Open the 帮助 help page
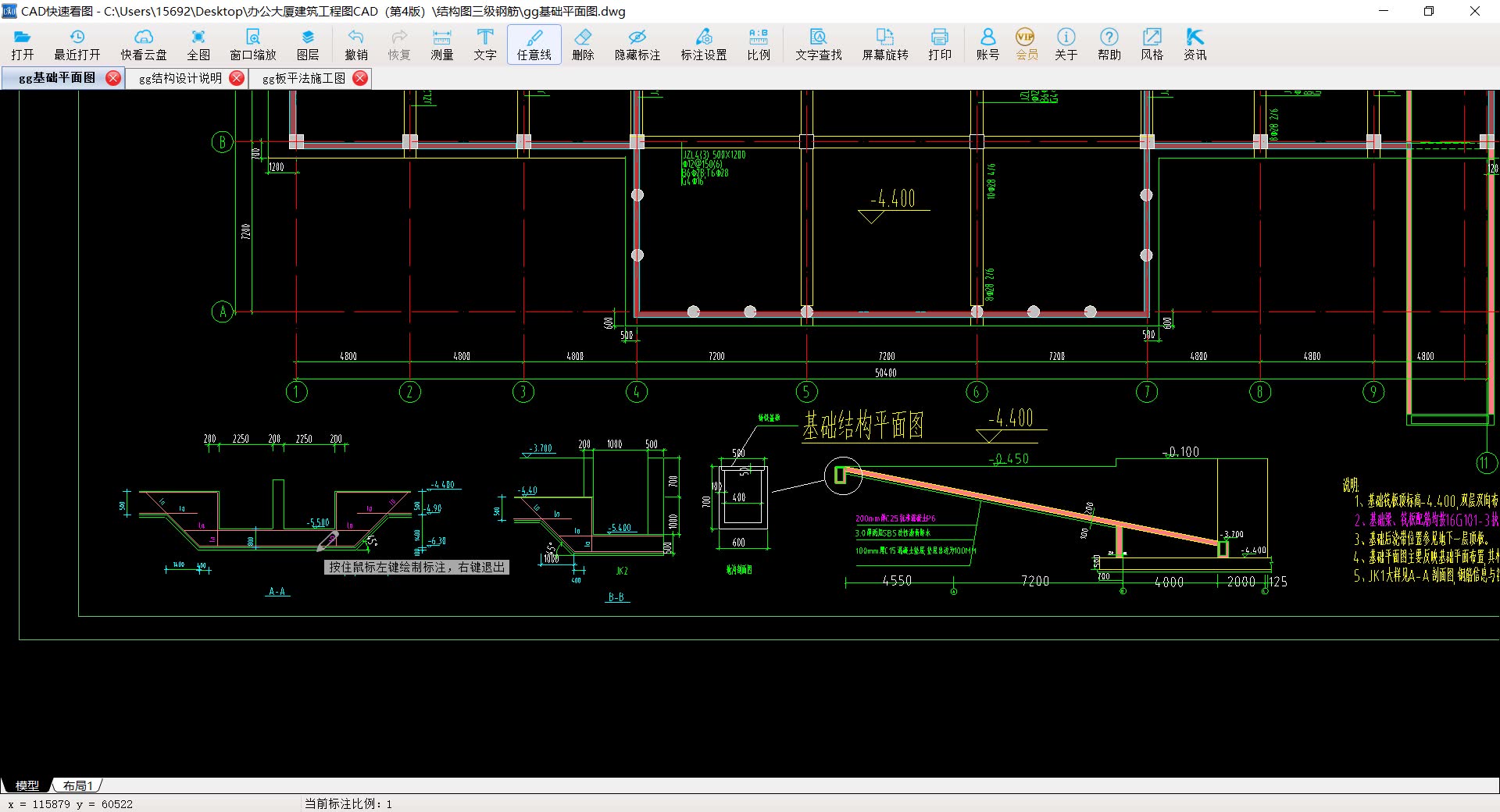Image resolution: width=1500 pixels, height=812 pixels. click(1109, 45)
